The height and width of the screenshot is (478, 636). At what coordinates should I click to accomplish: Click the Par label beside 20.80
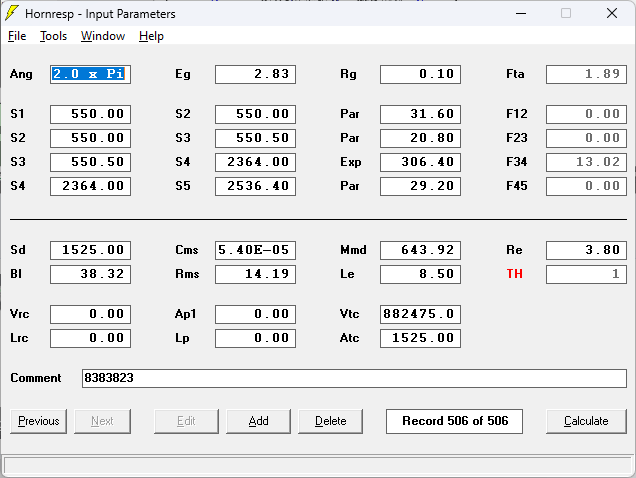(350, 138)
